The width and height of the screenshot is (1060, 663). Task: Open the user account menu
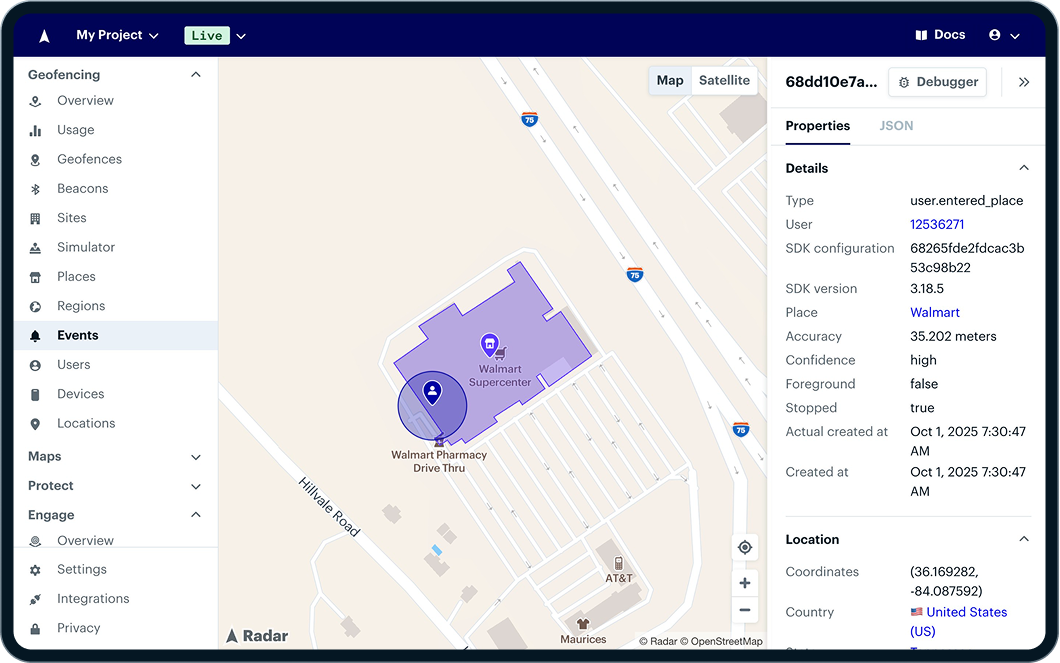(1003, 34)
